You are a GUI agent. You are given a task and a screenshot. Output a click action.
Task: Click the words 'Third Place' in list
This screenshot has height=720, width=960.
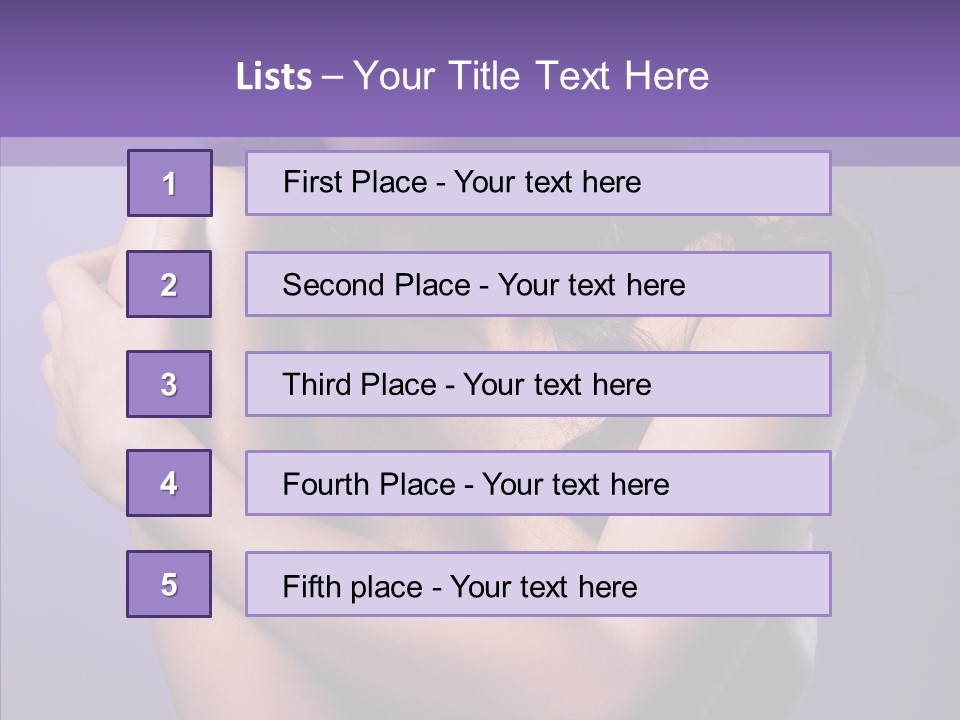point(359,384)
